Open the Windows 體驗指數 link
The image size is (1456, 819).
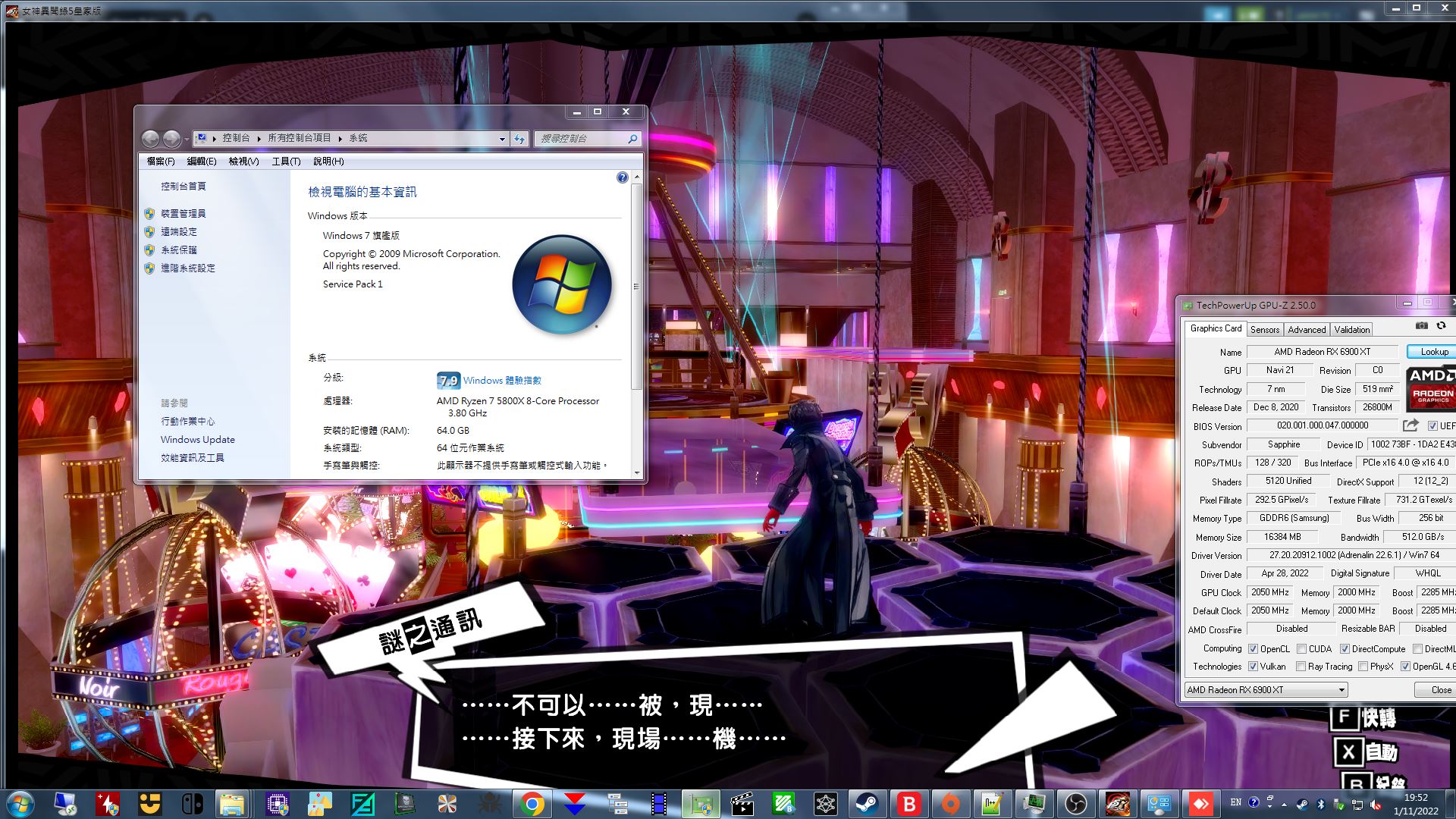tap(502, 381)
